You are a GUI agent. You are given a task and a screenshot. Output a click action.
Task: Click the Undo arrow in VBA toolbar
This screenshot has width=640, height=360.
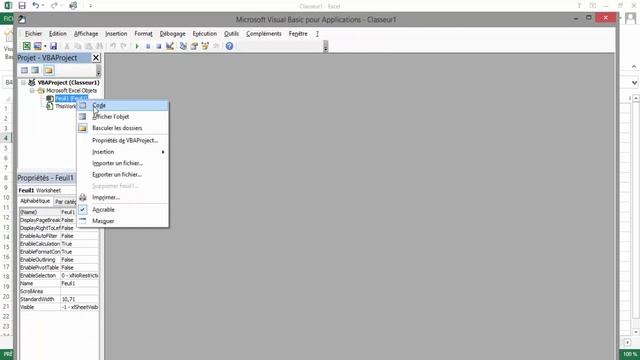pyautogui.click(x=113, y=46)
